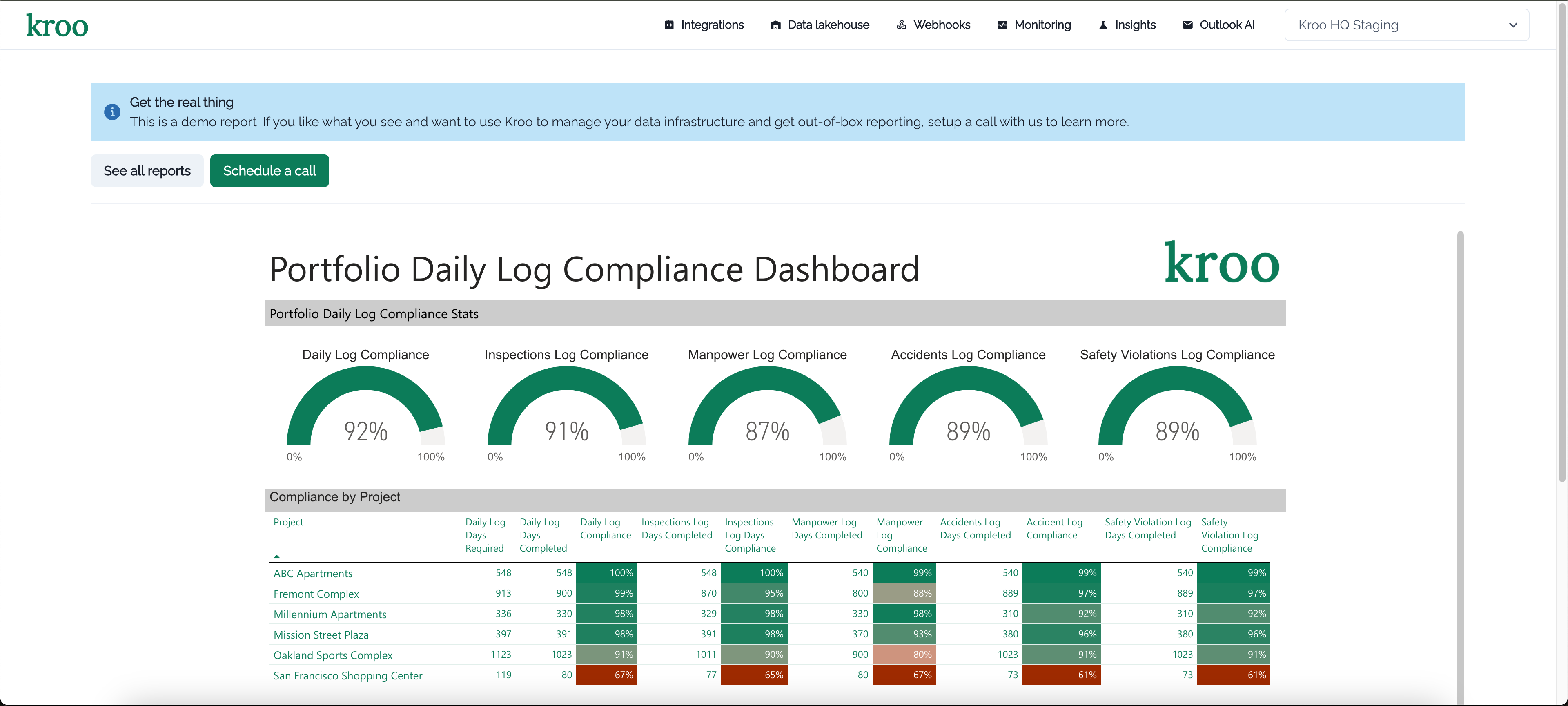Click the Data lakehouse house icon
This screenshot has width=1568, height=706.
775,25
